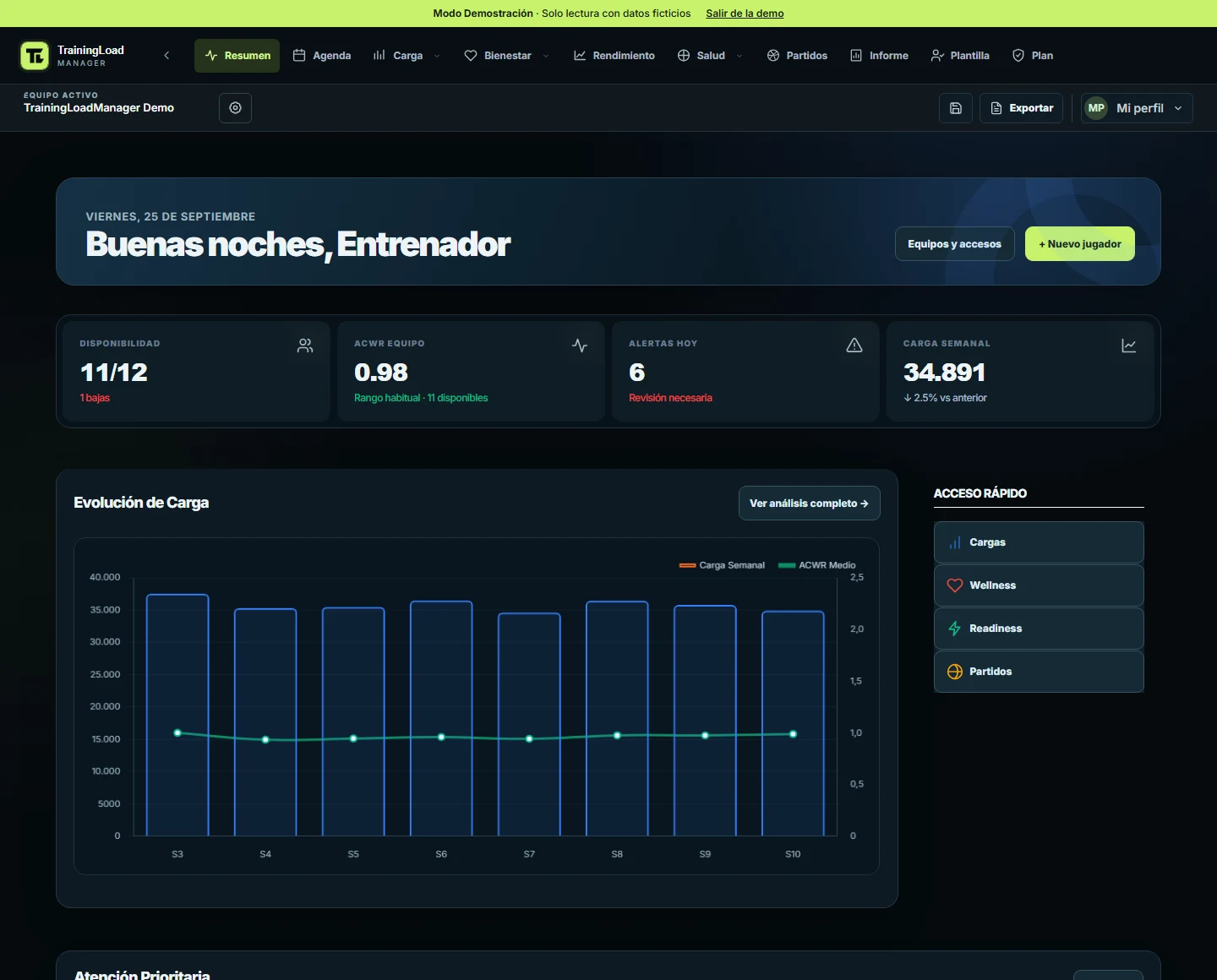1217x980 pixels.
Task: Click the 0.98 ACWR value
Action: (x=381, y=373)
